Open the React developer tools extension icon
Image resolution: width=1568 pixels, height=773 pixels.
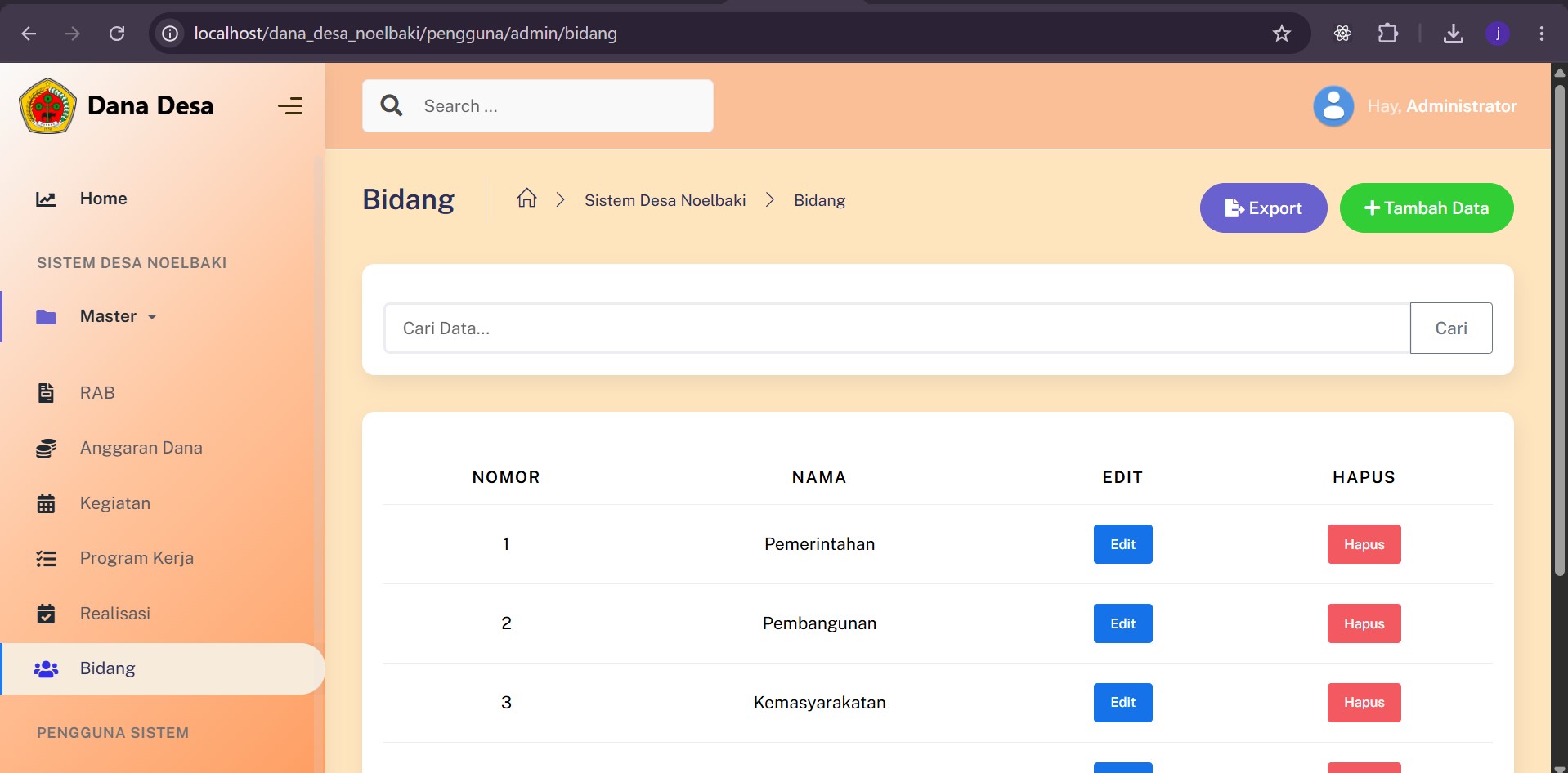click(1342, 34)
